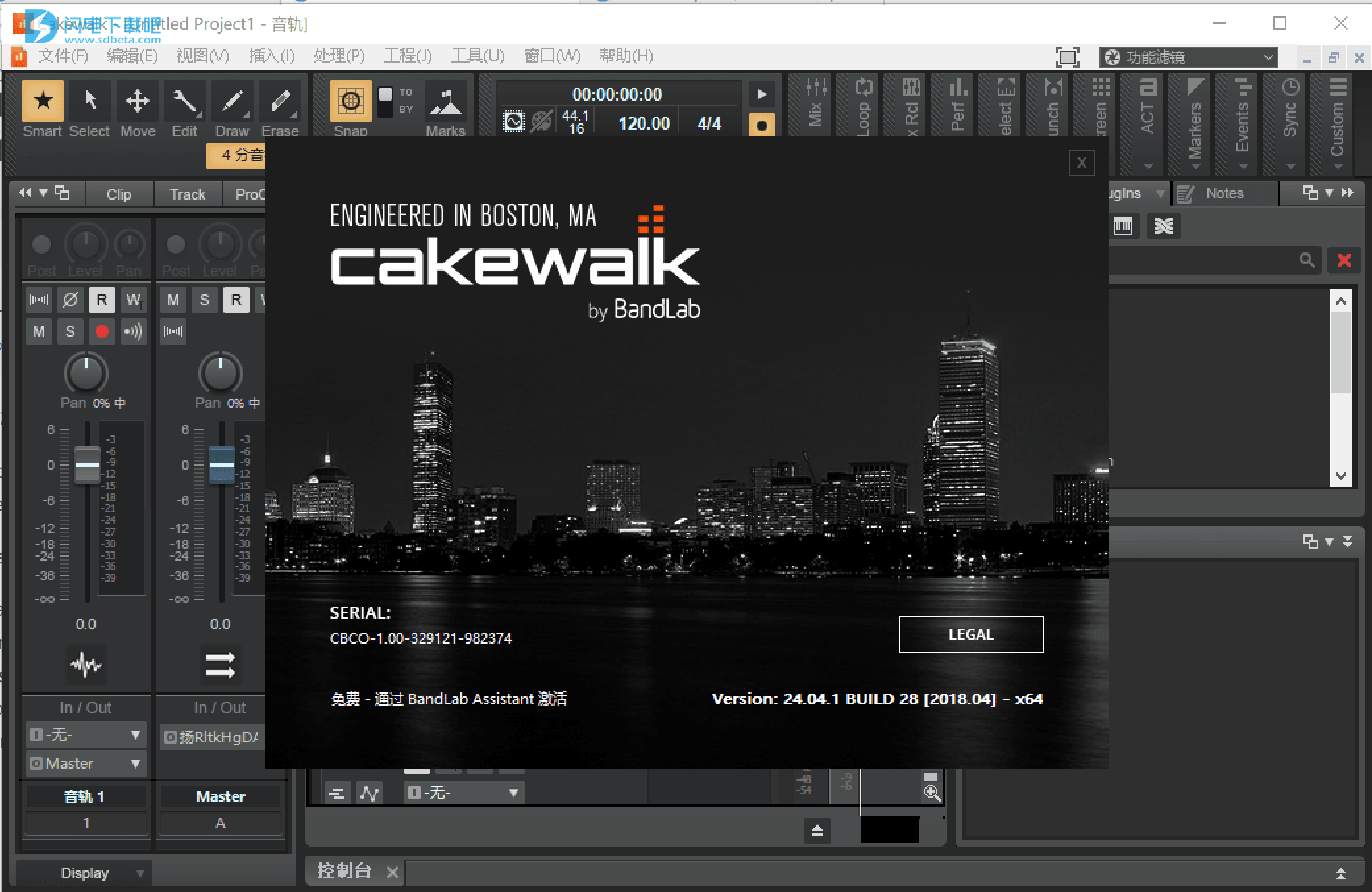1372x892 pixels.
Task: Click the Master bus volume fader
Action: 222,465
